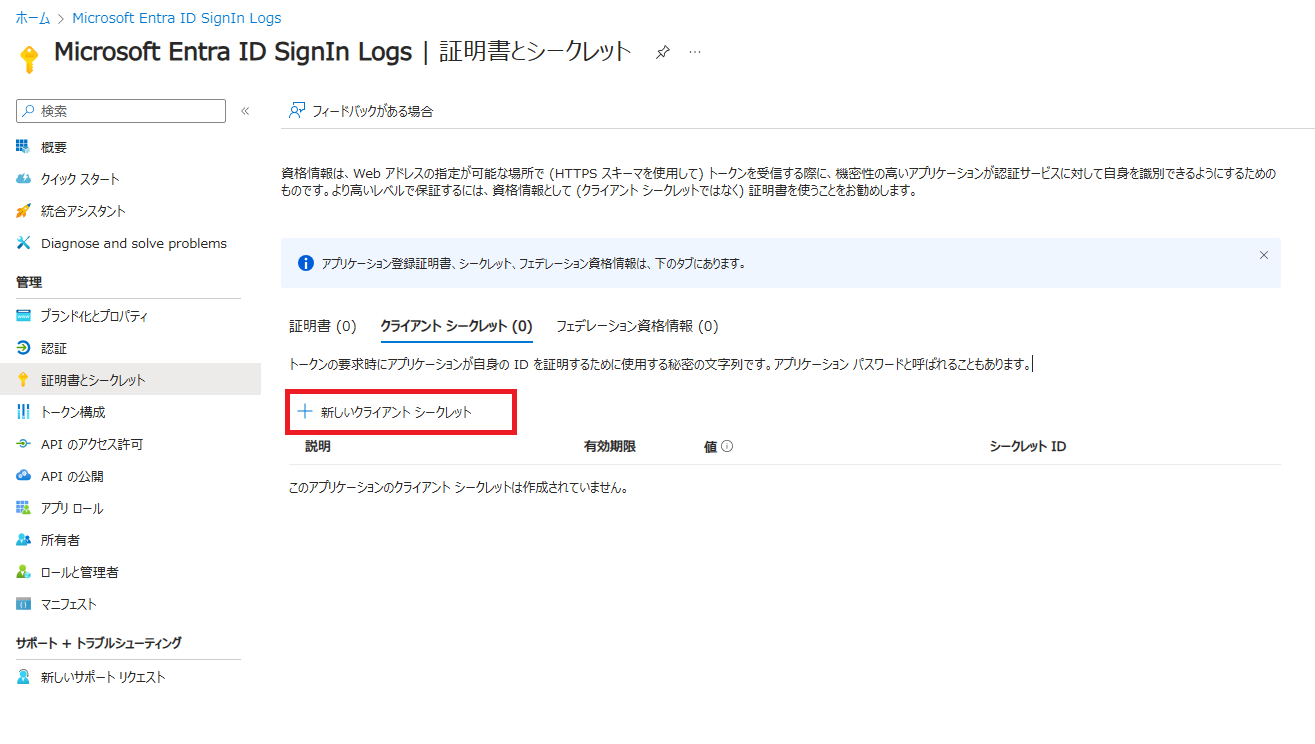Click the ロールと管理者 icon
The height and width of the screenshot is (744, 1315).
pos(23,572)
